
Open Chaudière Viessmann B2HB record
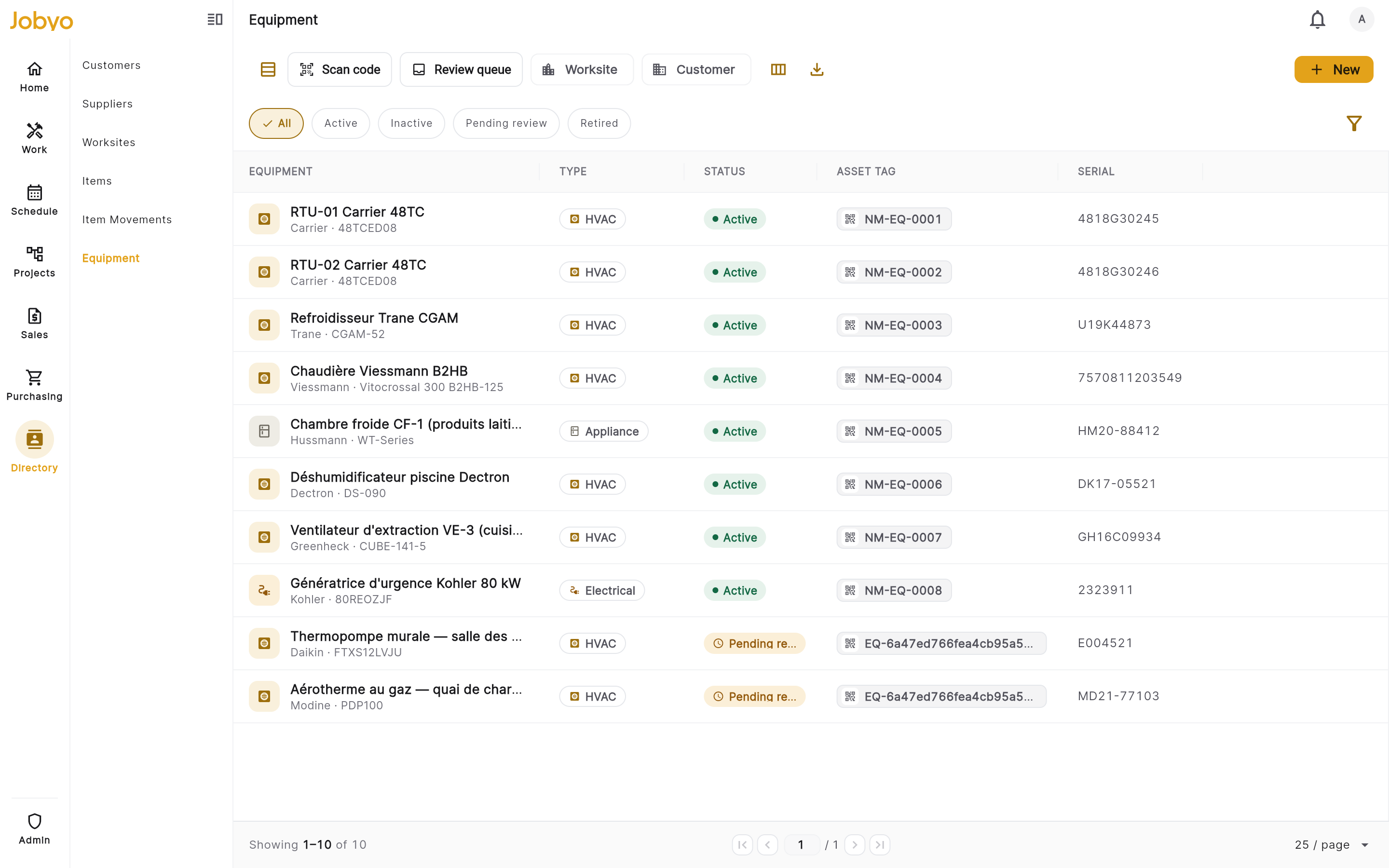click(x=379, y=371)
